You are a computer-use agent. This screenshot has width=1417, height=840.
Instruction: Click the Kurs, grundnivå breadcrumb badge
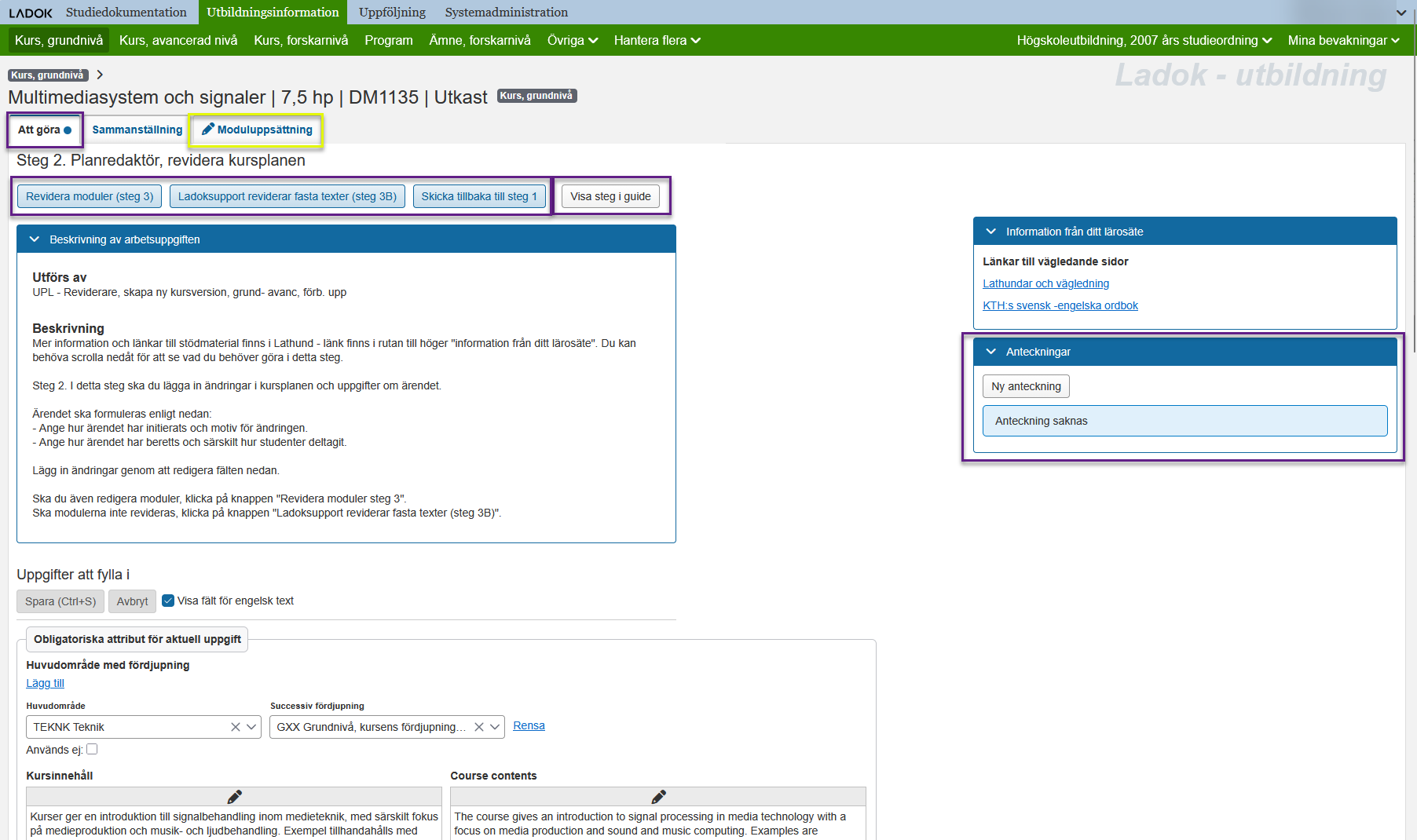point(48,75)
